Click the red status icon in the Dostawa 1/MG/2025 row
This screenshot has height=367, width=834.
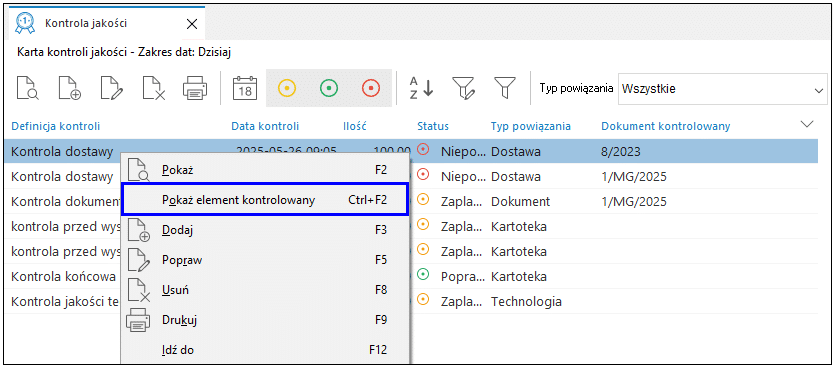[423, 173]
